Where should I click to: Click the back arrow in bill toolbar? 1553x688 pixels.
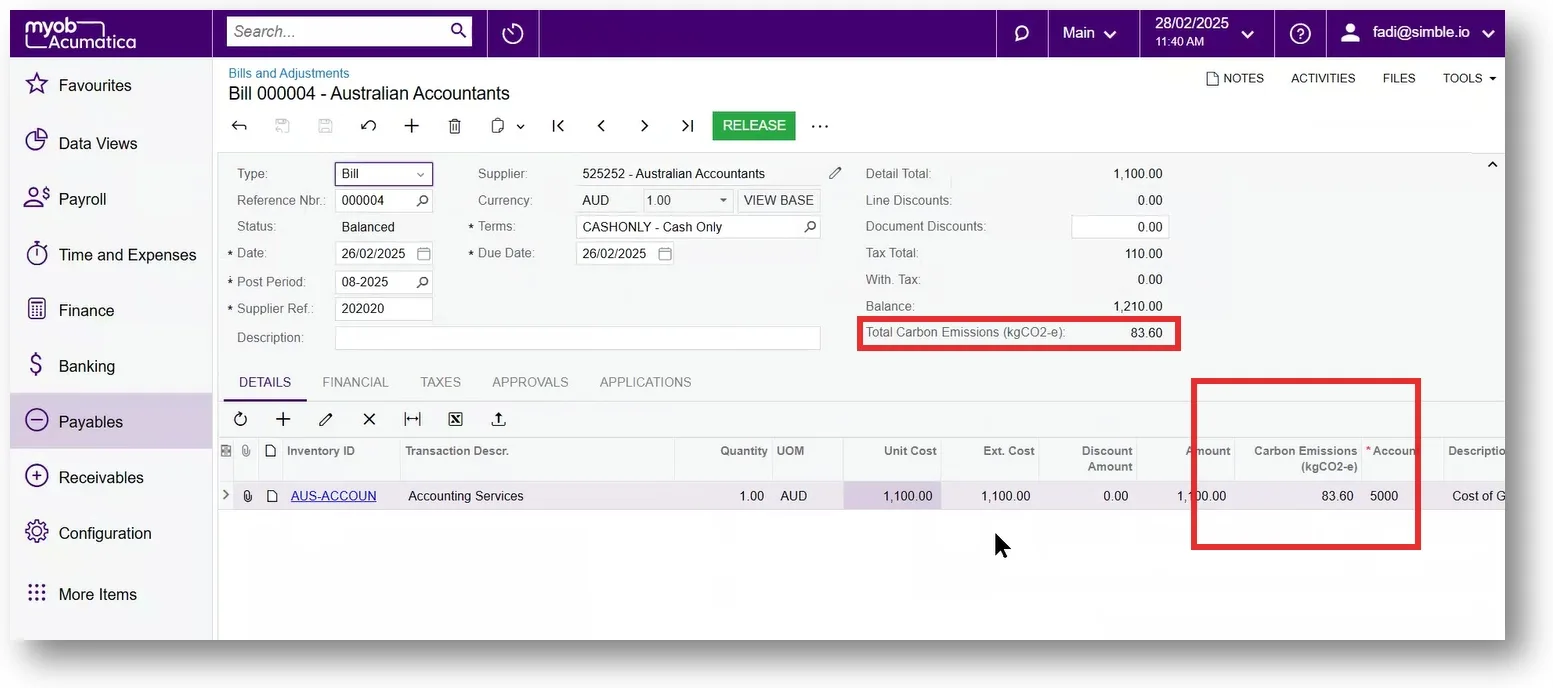coord(239,126)
